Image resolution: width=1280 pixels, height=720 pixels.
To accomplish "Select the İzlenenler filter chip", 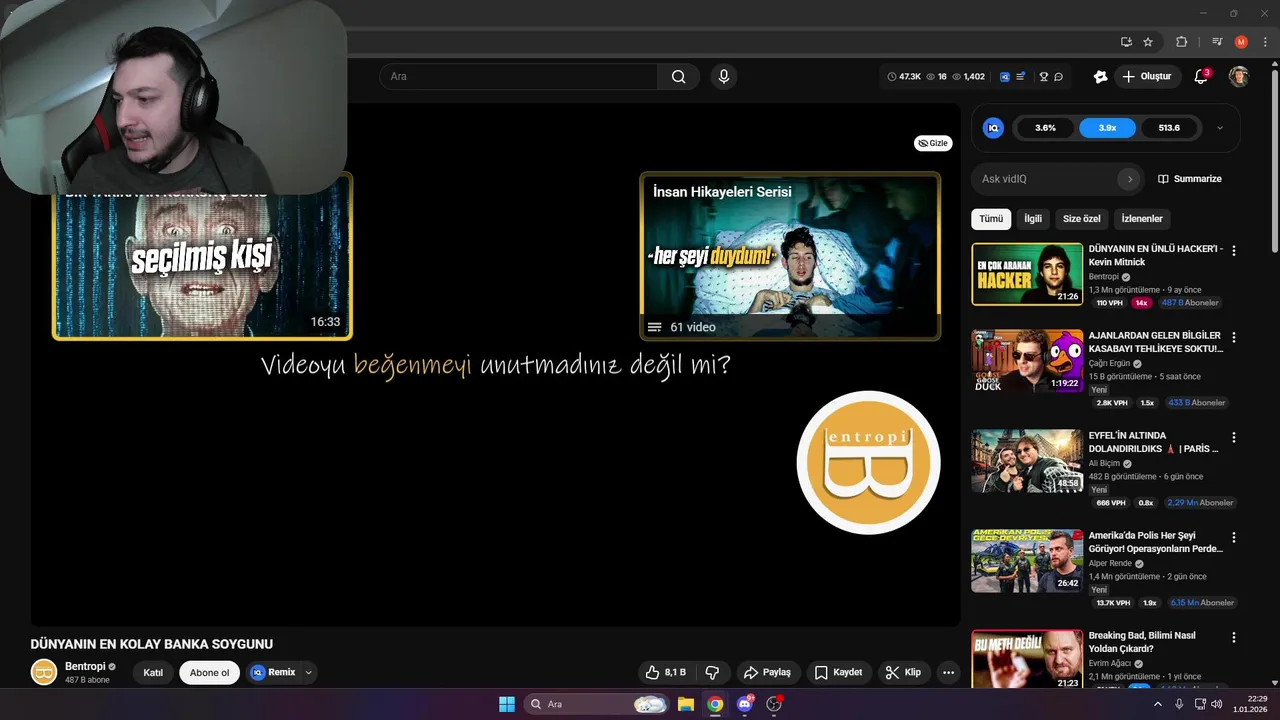I will (1142, 219).
